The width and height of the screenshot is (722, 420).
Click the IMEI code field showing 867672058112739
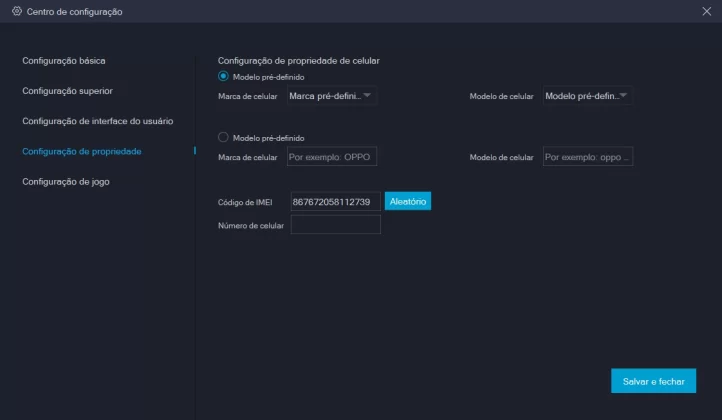point(335,202)
